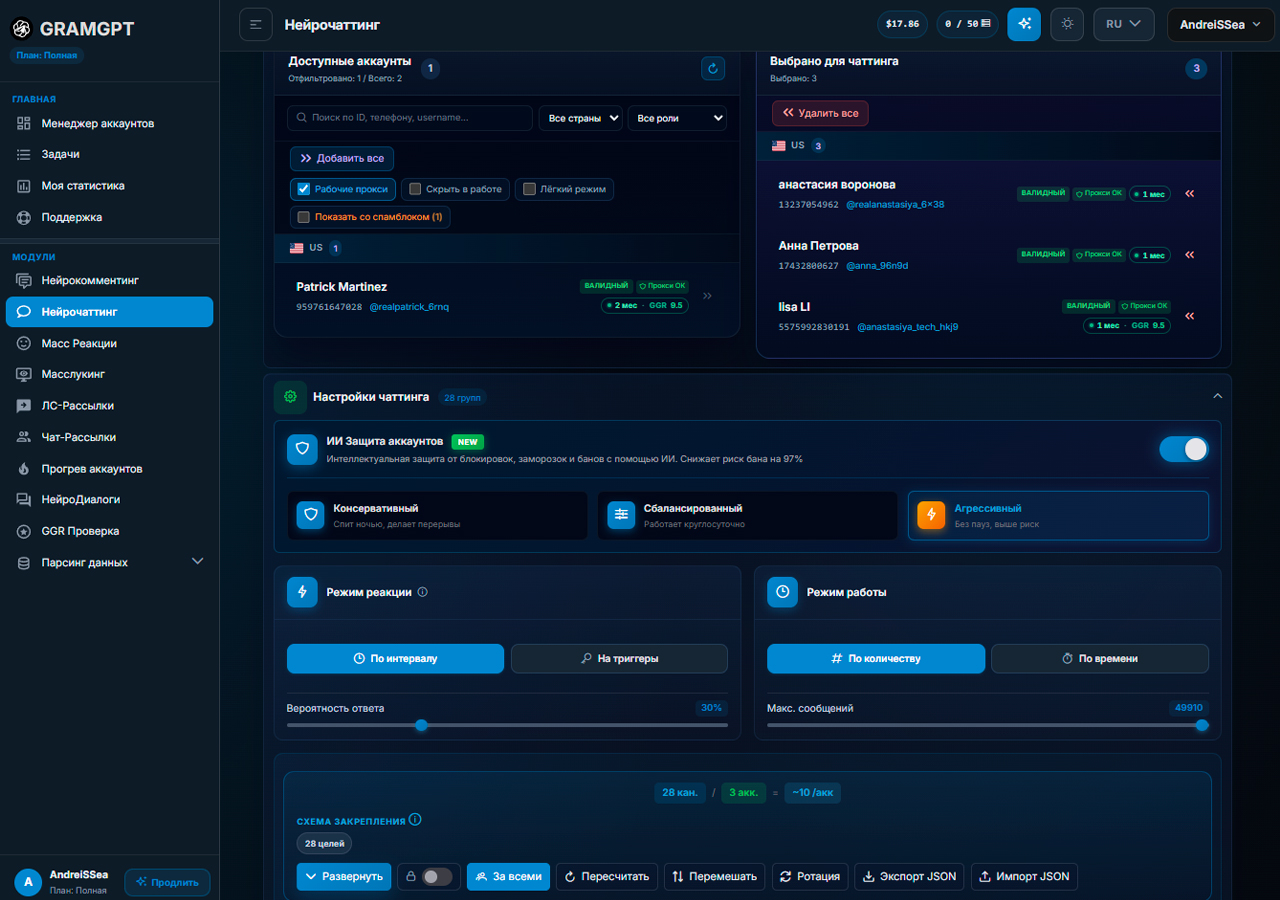This screenshot has height=900, width=1280.
Task: Click Добавить все button
Action: [342, 158]
